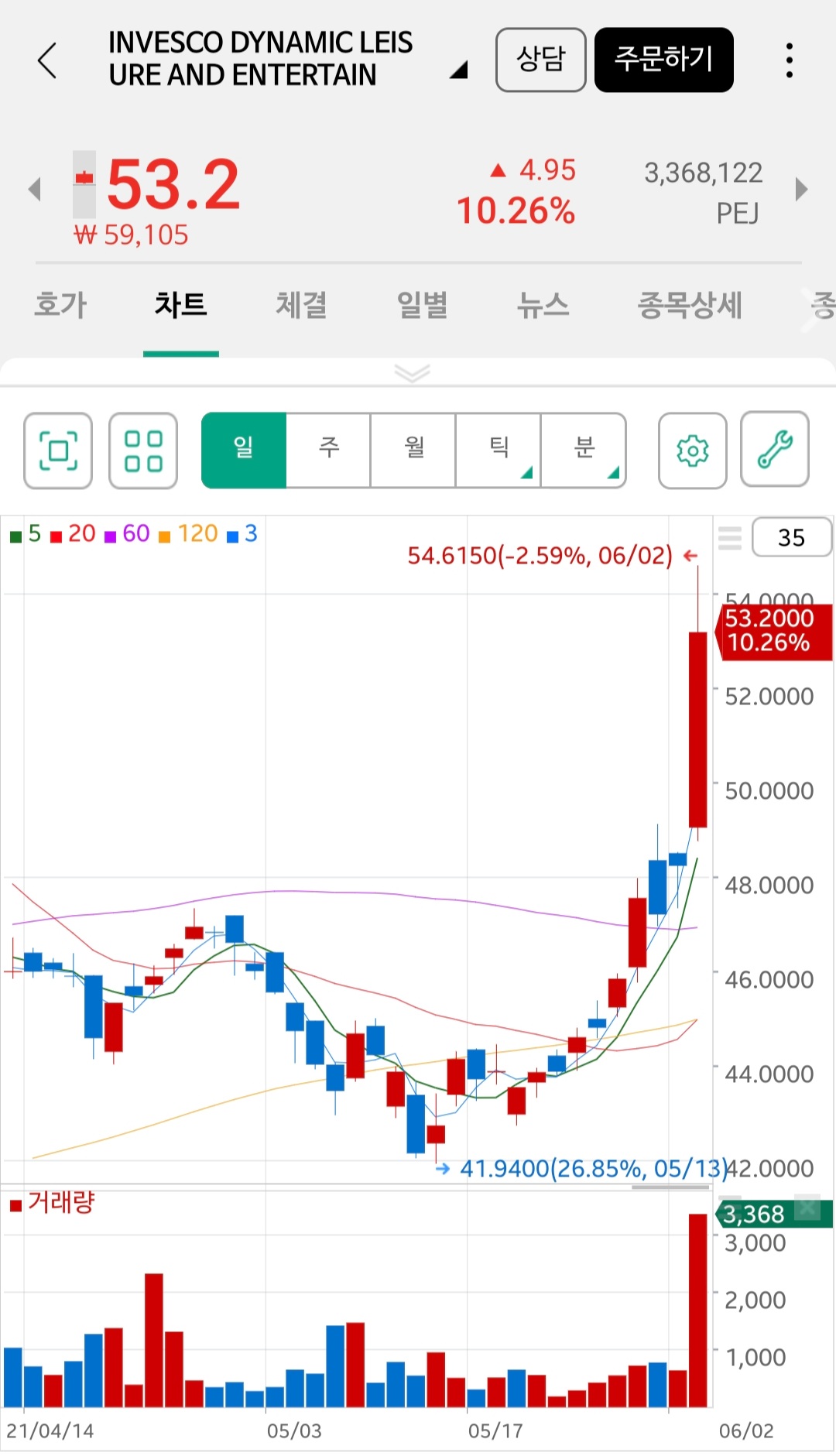Viewport: 836px width, 1456px height.
Task: Tap the 48.0000 price axis label
Action: [x=769, y=885]
